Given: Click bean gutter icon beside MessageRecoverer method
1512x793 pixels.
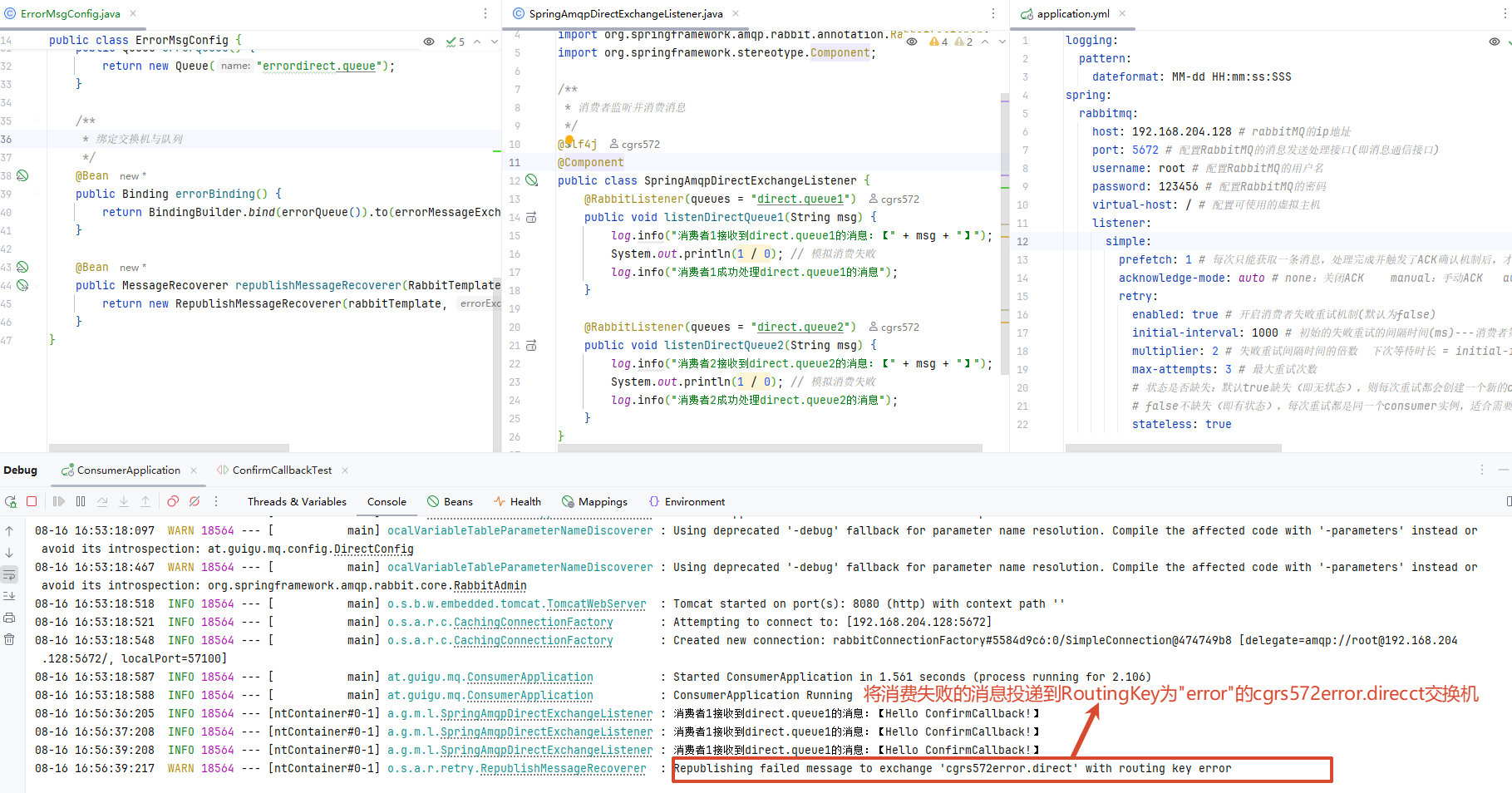Looking at the screenshot, I should 22,285.
